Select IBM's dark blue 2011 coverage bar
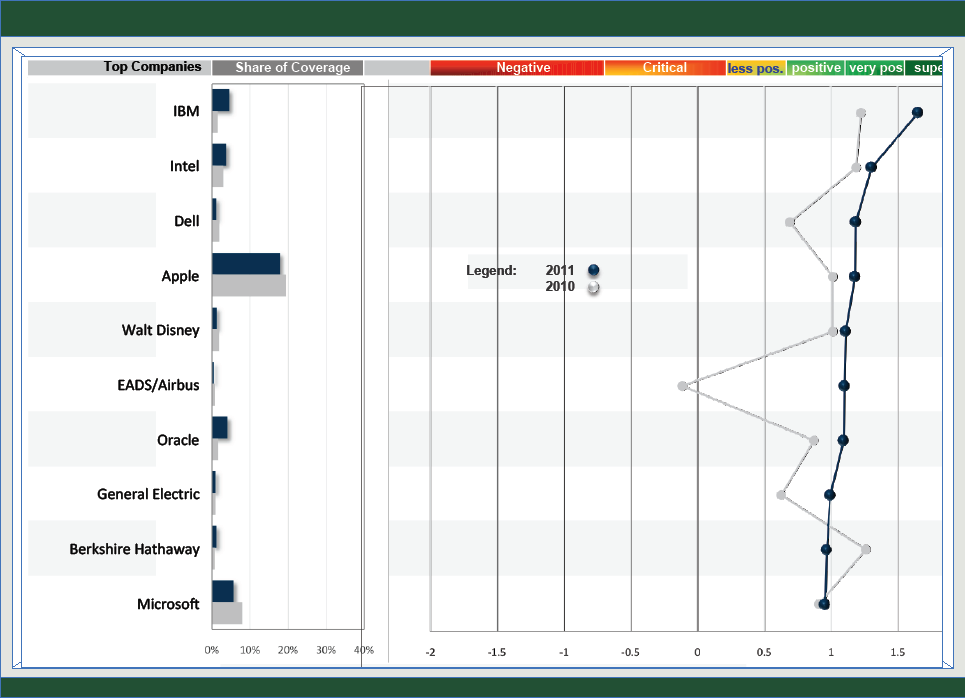965x698 pixels. [221, 100]
